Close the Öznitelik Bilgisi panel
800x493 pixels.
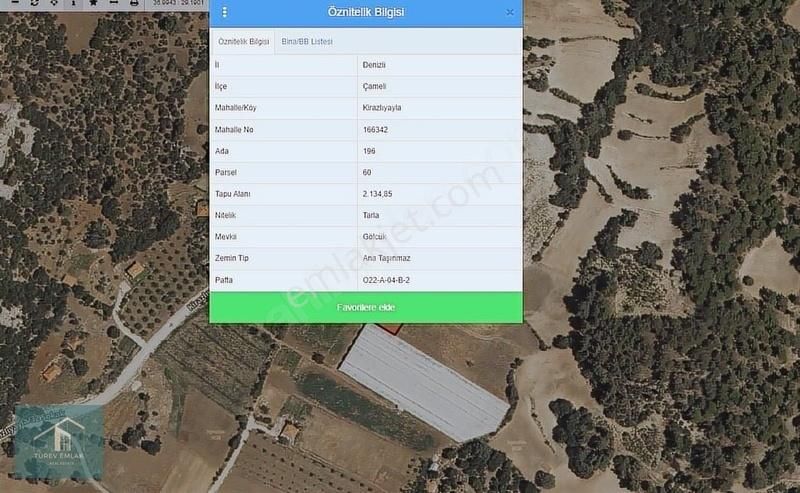[x=510, y=12]
